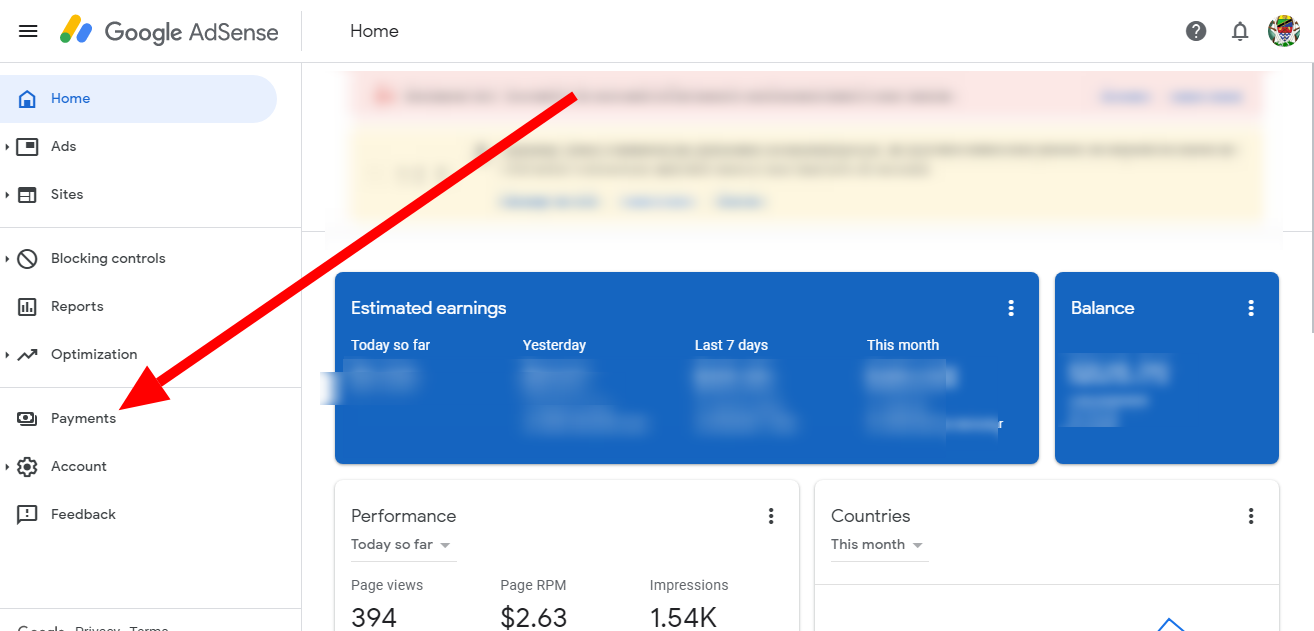Click the Estimated earnings heading
Screen dimensions: 1314x631
(x=429, y=308)
